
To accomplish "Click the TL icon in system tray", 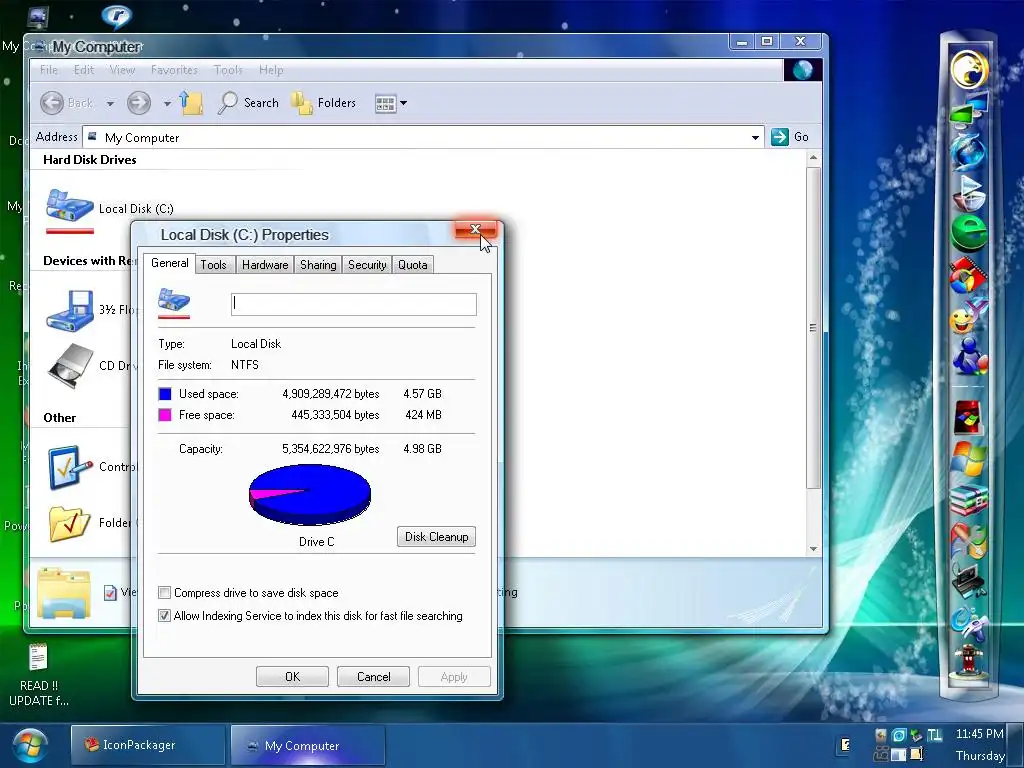I will (935, 735).
